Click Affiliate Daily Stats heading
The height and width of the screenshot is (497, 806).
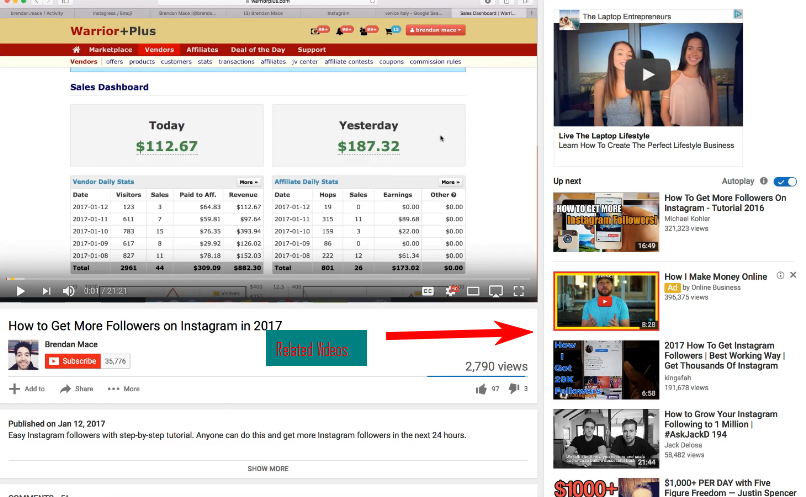[x=306, y=182]
